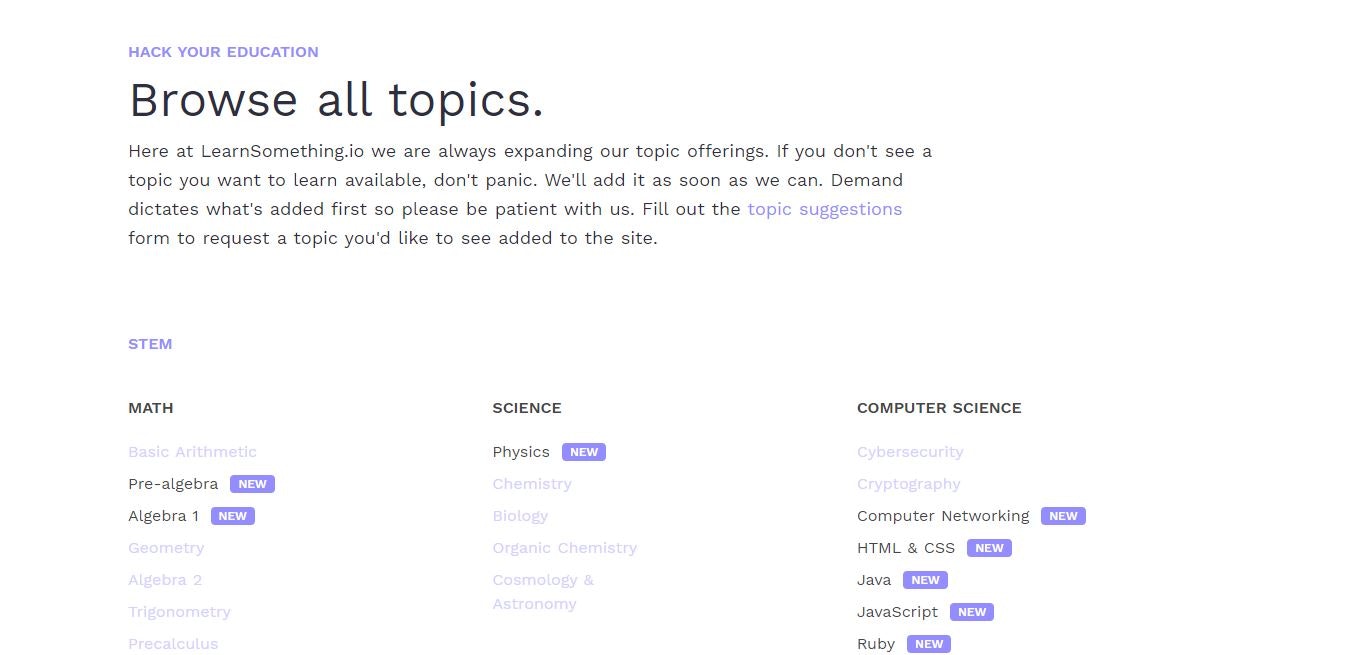Select the Chemistry topic
This screenshot has height=655, width=1346.
(x=532, y=484)
